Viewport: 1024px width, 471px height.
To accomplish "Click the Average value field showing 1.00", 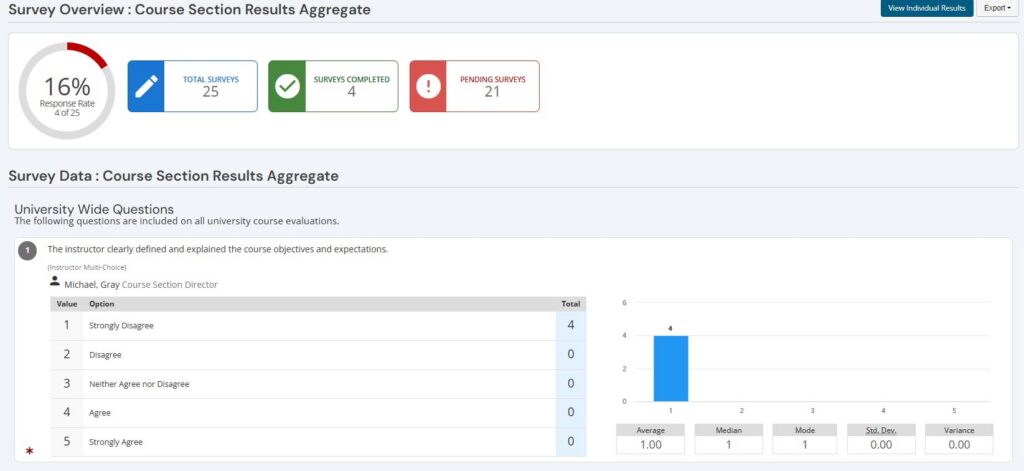I will [650, 445].
